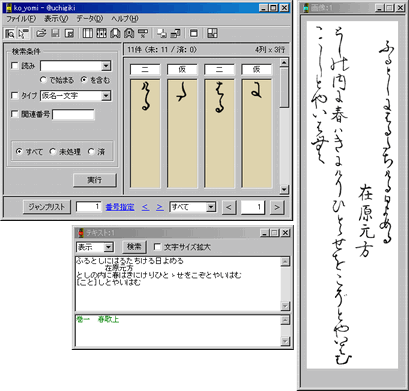Enable the 関連番号 checkbox
This screenshot has width=409, height=391.
[15, 114]
